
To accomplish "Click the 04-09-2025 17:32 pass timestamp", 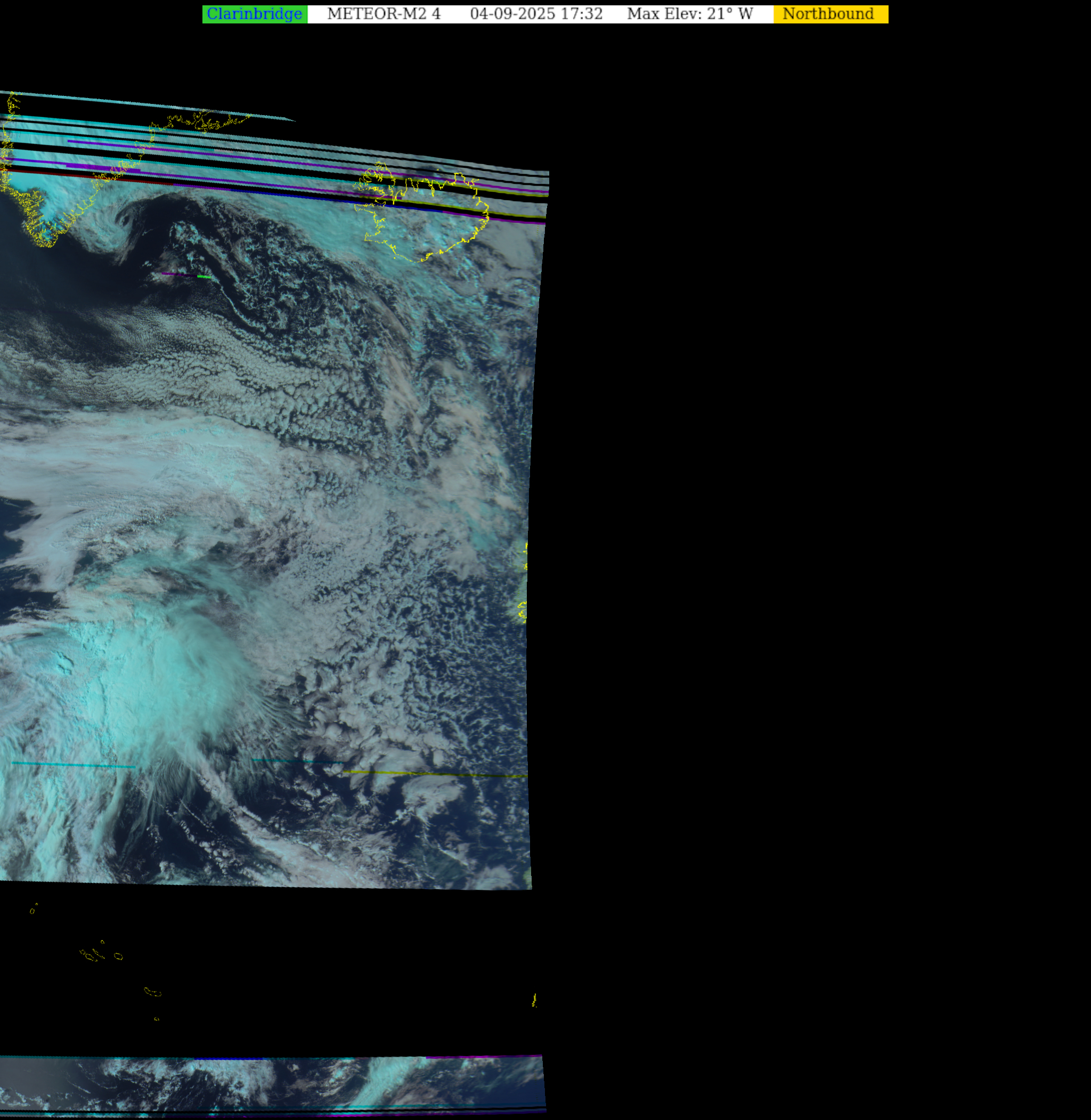I will 536,14.
